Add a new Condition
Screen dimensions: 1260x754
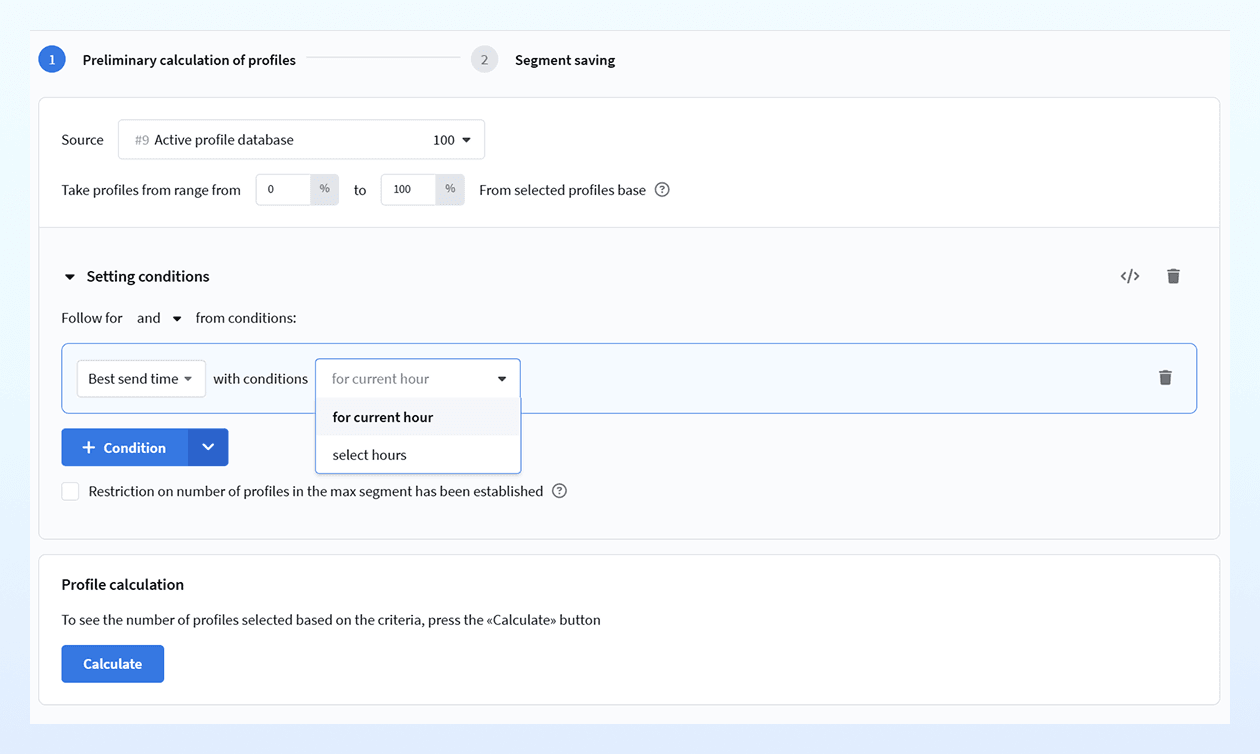(125, 448)
